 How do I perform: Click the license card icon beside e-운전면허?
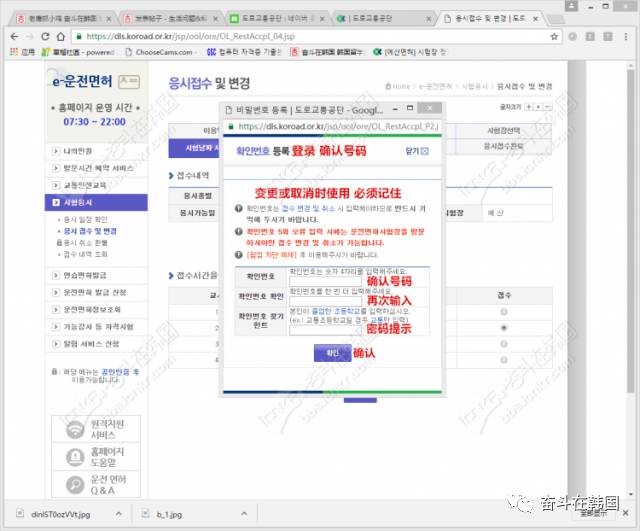tap(129, 82)
